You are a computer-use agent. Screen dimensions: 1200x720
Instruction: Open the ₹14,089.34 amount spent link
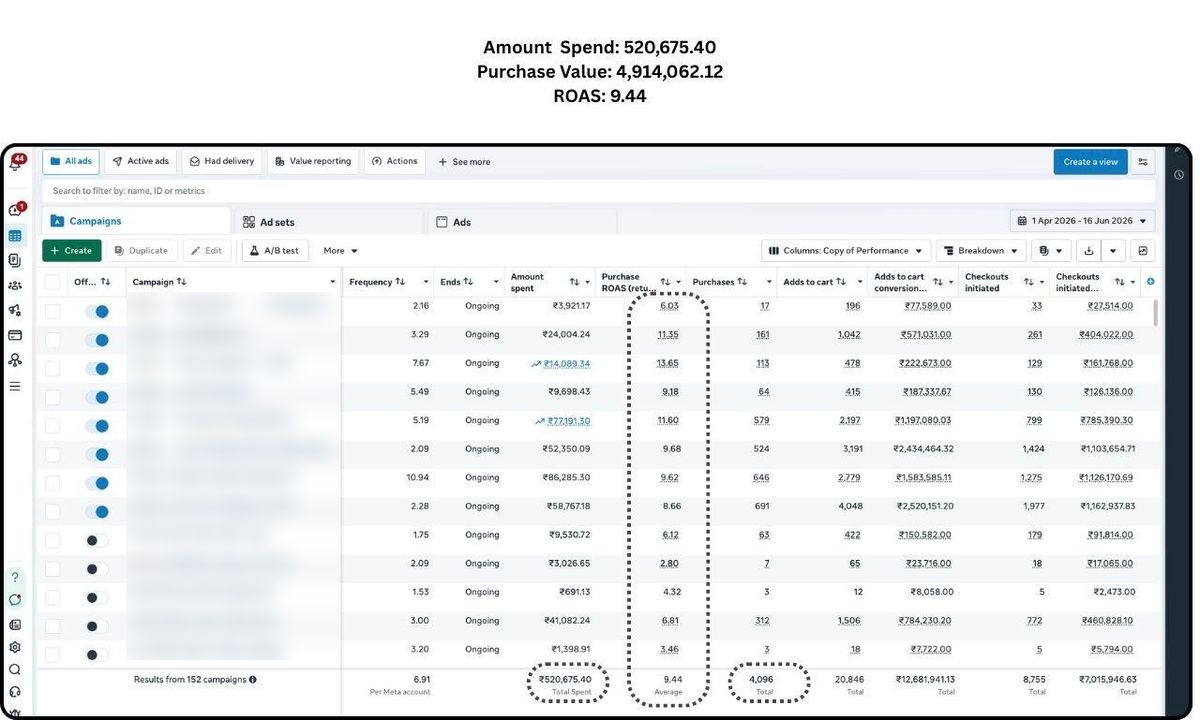click(x=567, y=364)
